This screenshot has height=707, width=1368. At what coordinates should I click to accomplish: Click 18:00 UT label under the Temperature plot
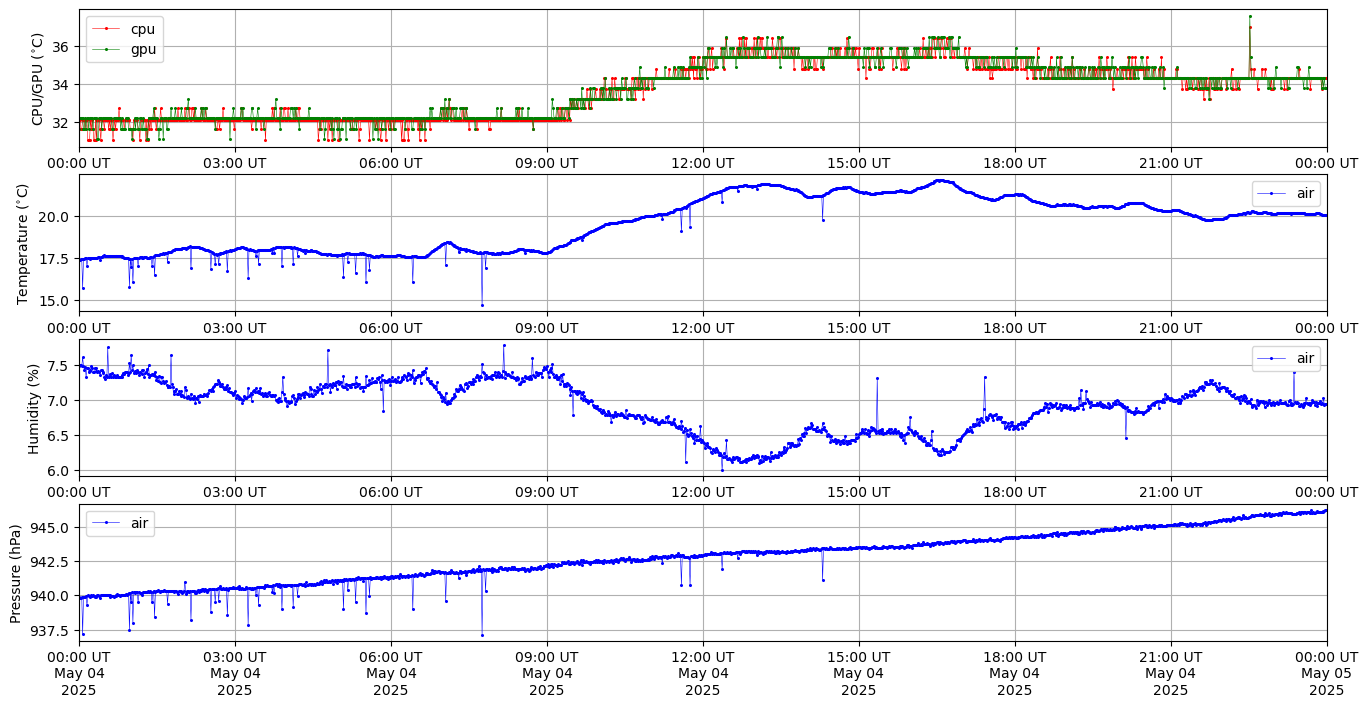[x=1015, y=327]
